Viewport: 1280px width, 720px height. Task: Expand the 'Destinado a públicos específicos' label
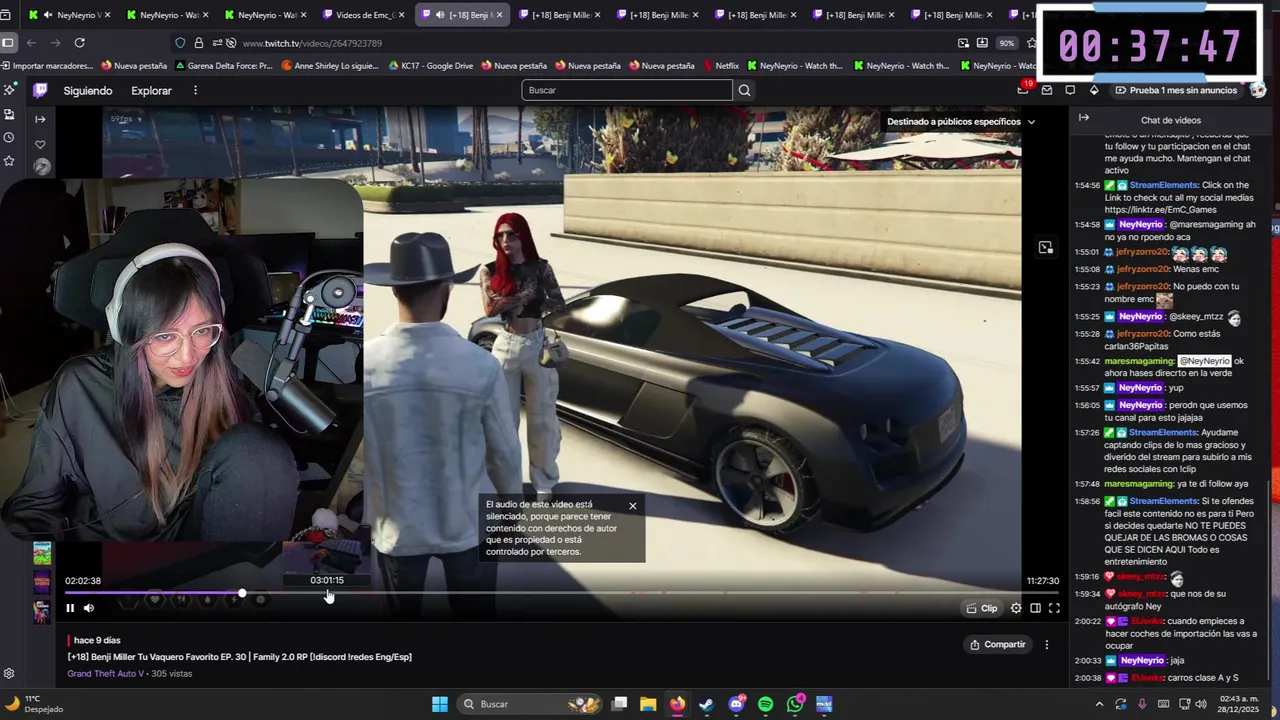point(961,122)
